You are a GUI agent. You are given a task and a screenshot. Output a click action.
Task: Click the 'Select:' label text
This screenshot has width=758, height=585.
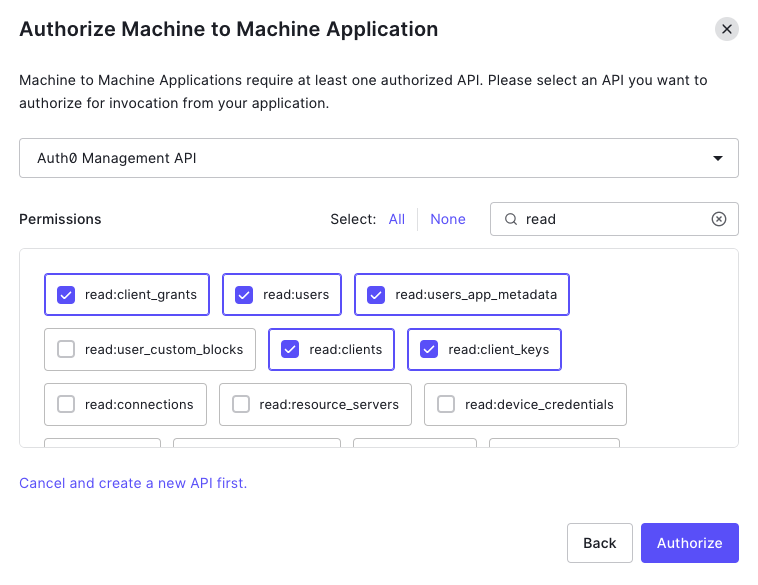(x=353, y=219)
